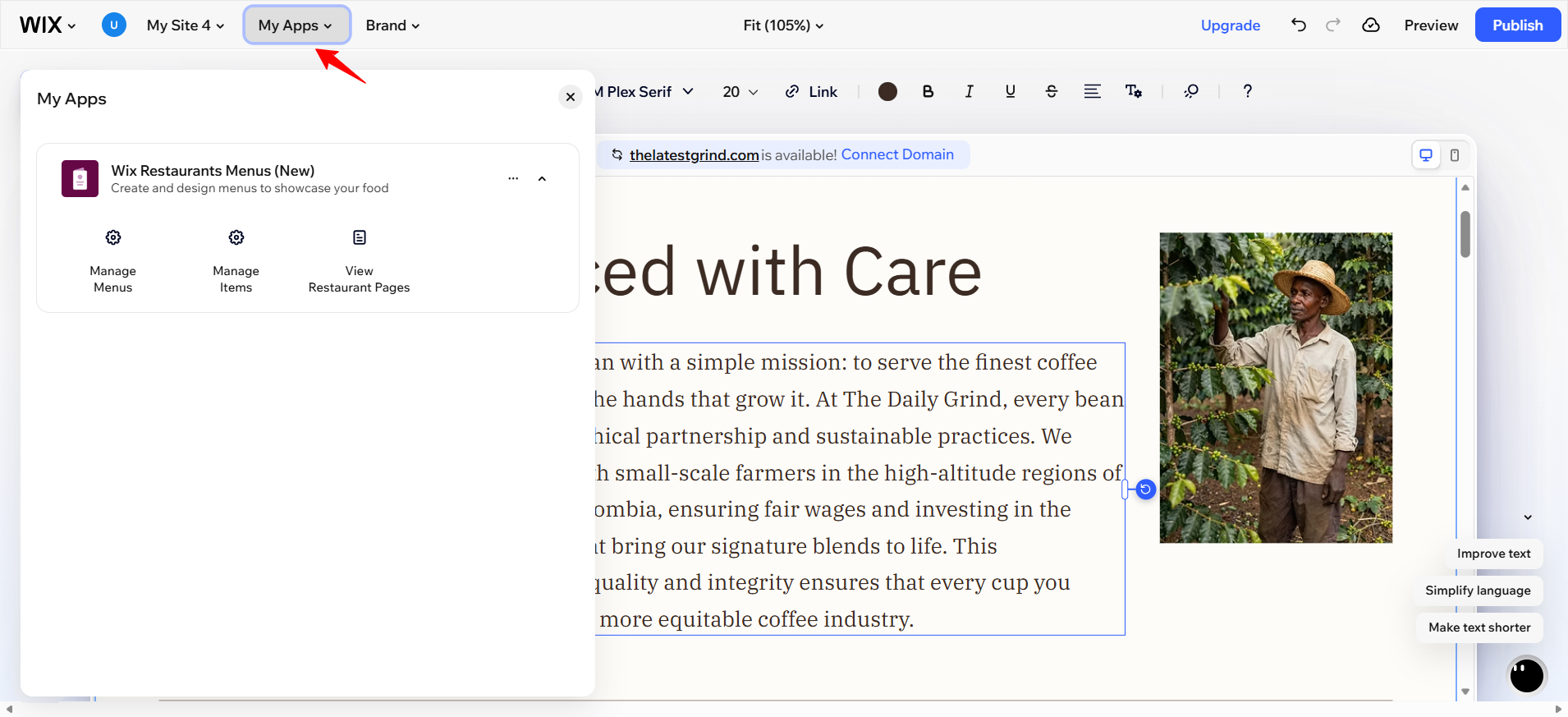
Task: Click Improve text suggestion
Action: tap(1493, 554)
